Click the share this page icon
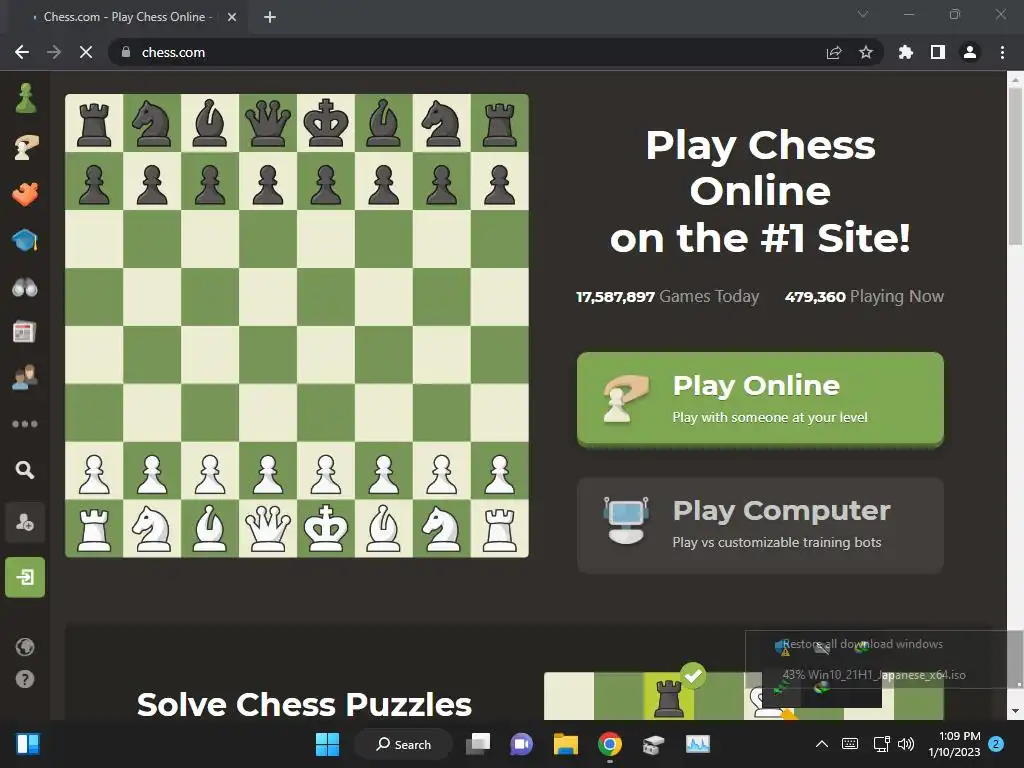This screenshot has width=1024, height=768. (834, 52)
